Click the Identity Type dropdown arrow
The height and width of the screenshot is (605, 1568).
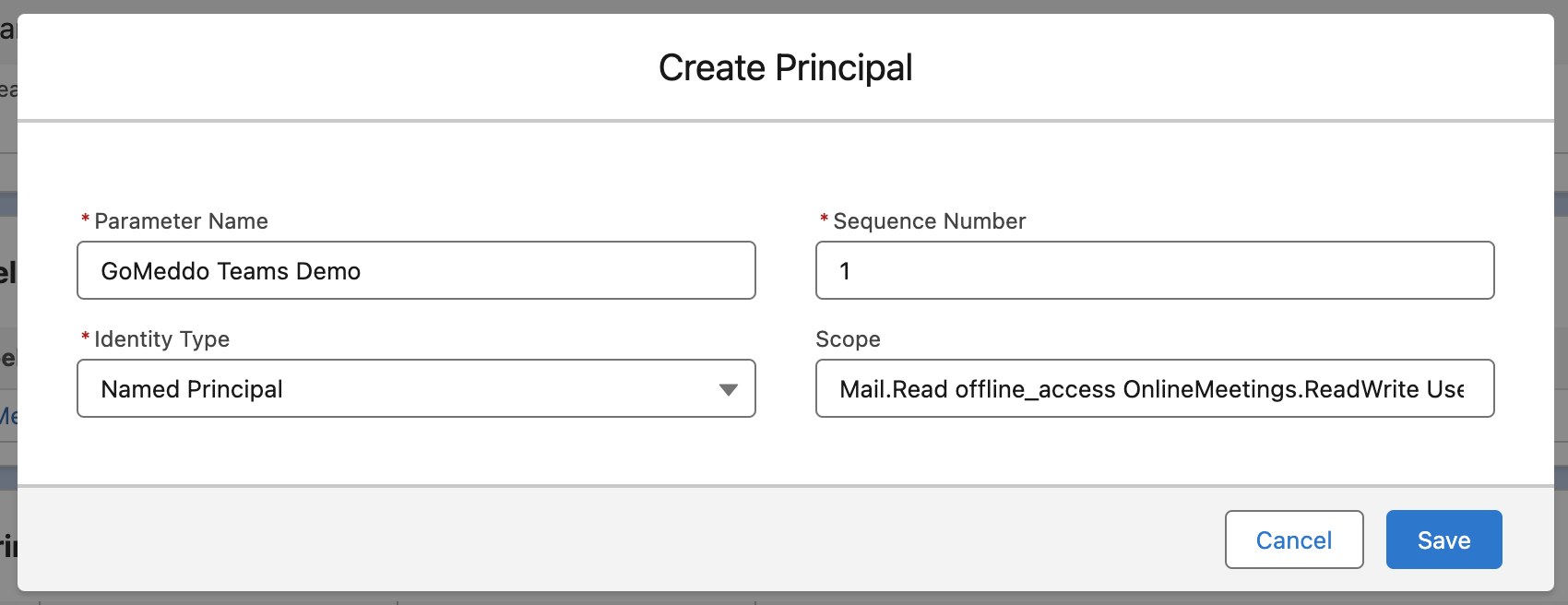(x=728, y=389)
